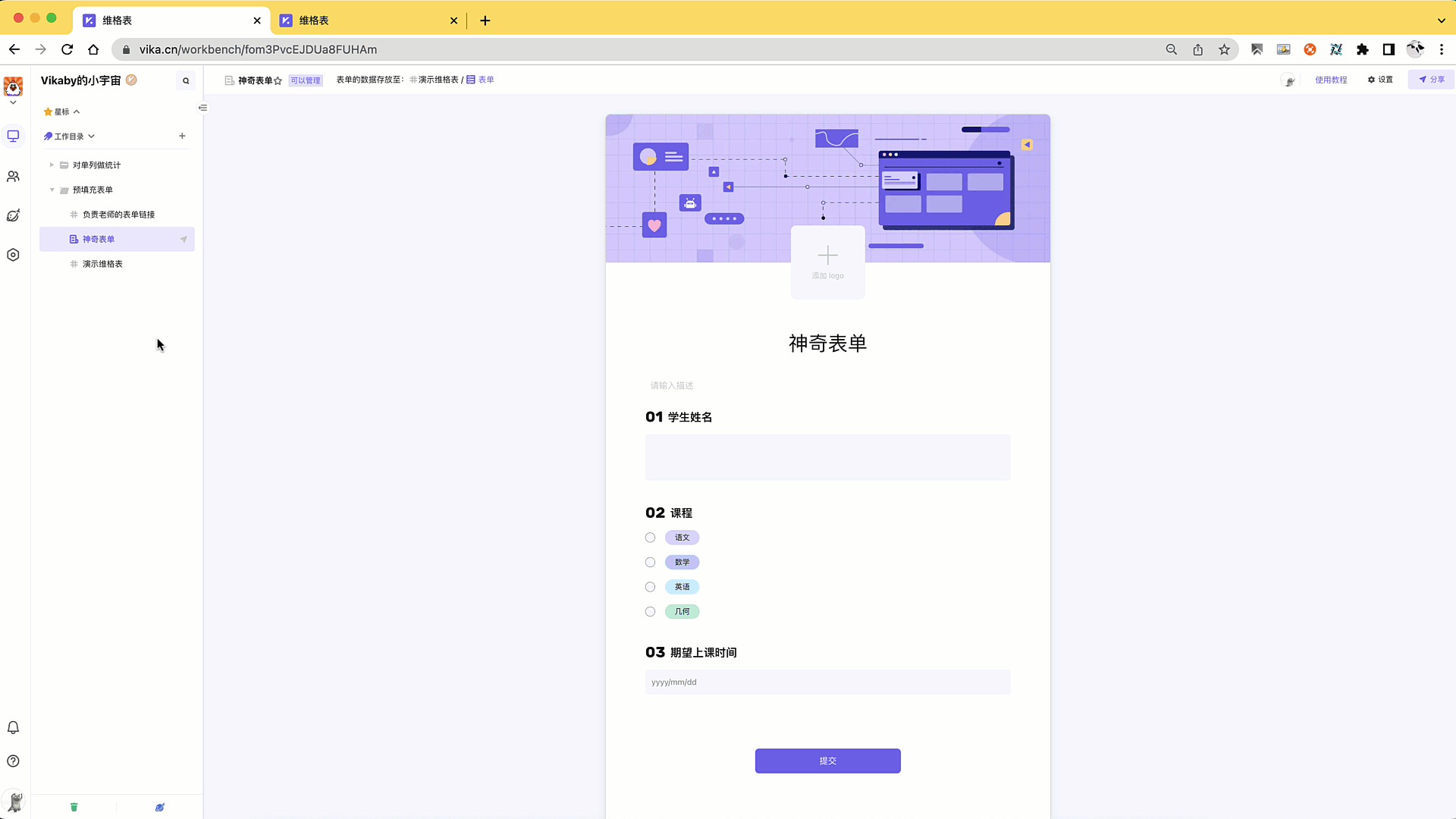Click the browser address bar URL
Viewport: 1456px width, 819px height.
click(x=258, y=49)
